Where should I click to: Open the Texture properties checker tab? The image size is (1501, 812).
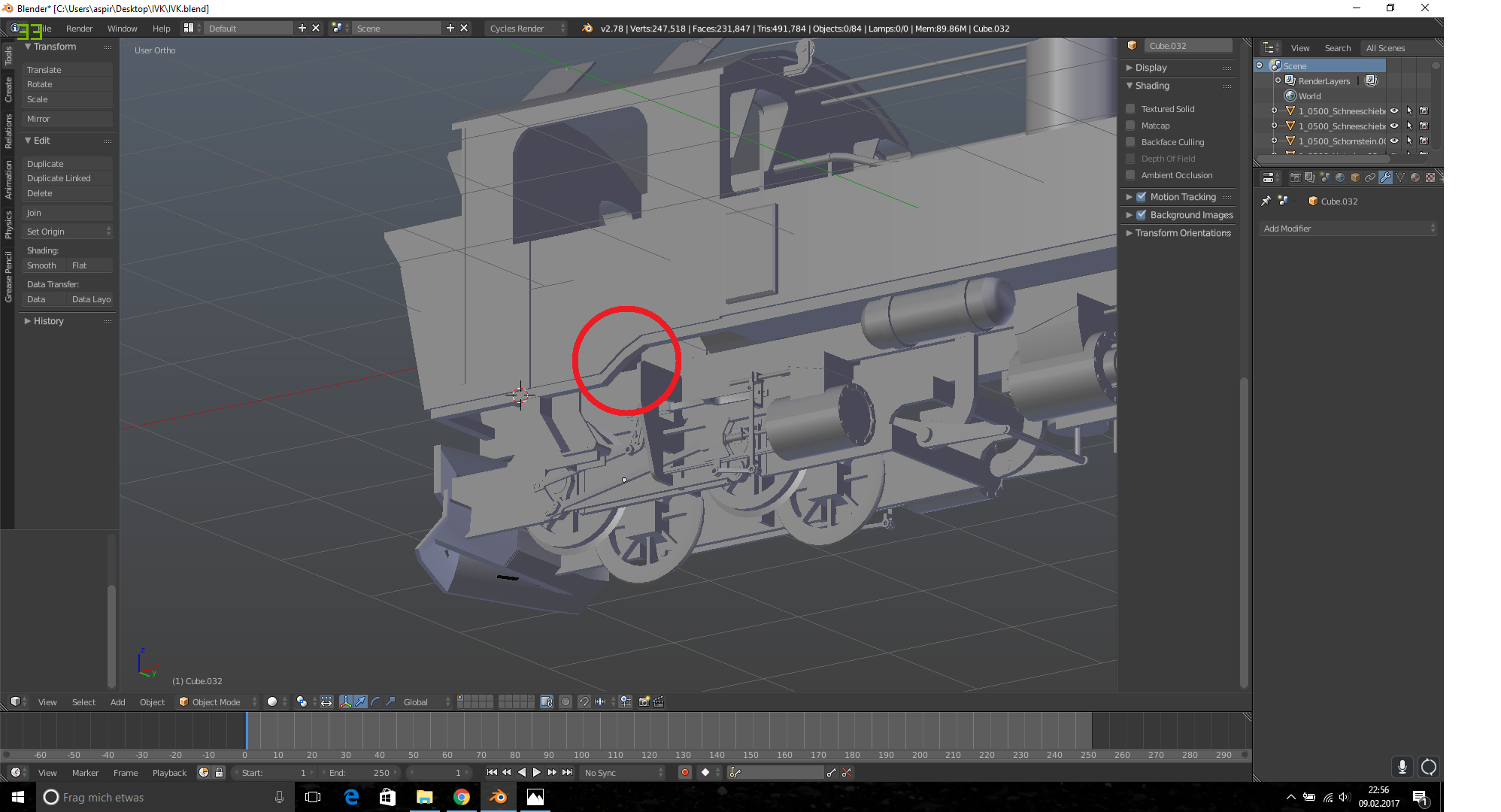tap(1430, 177)
